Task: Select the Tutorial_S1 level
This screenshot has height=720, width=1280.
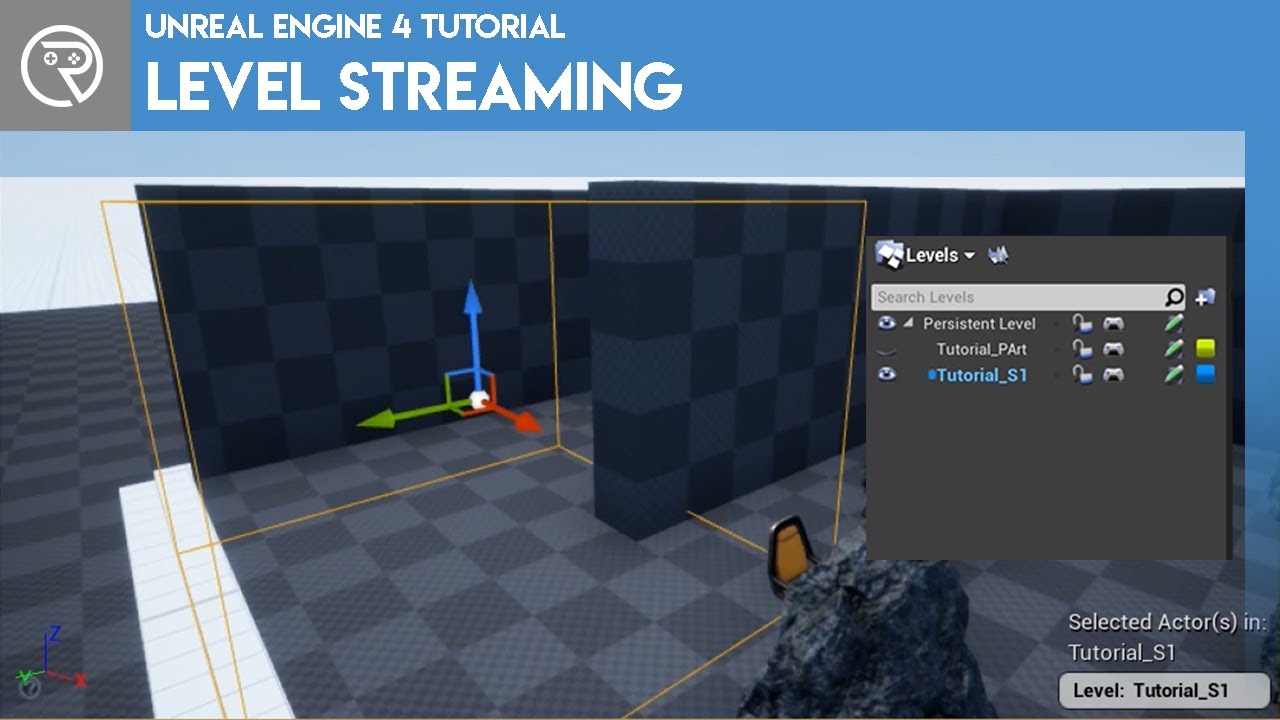Action: click(x=982, y=375)
